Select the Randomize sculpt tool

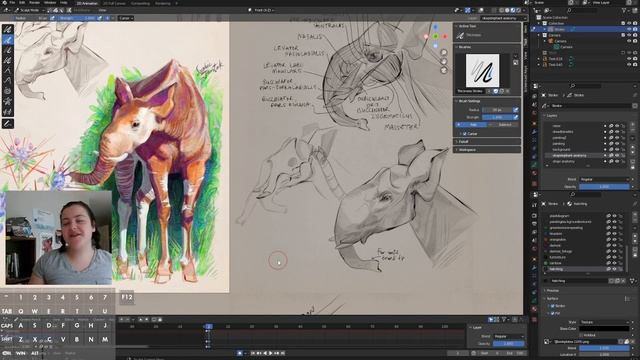(x=8, y=60)
